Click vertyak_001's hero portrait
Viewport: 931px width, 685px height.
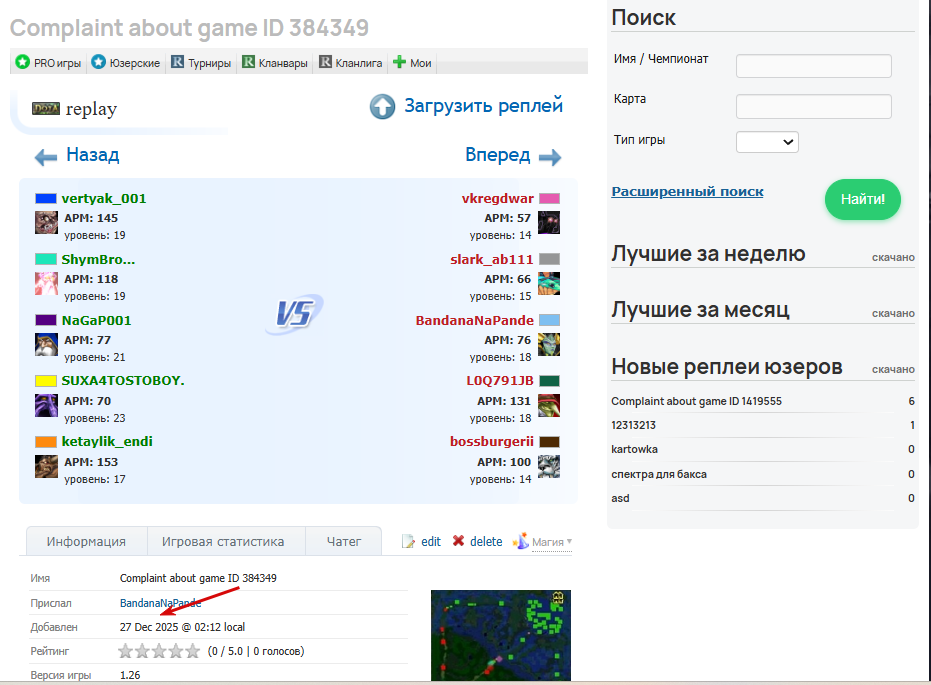46,223
